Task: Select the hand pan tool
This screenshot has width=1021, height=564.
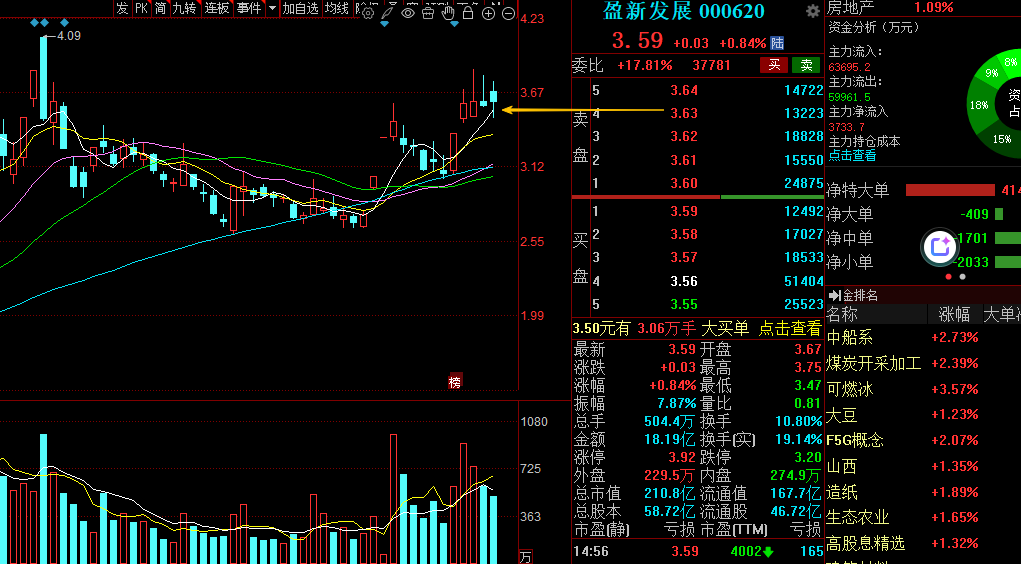Action: pyautogui.click(x=448, y=12)
